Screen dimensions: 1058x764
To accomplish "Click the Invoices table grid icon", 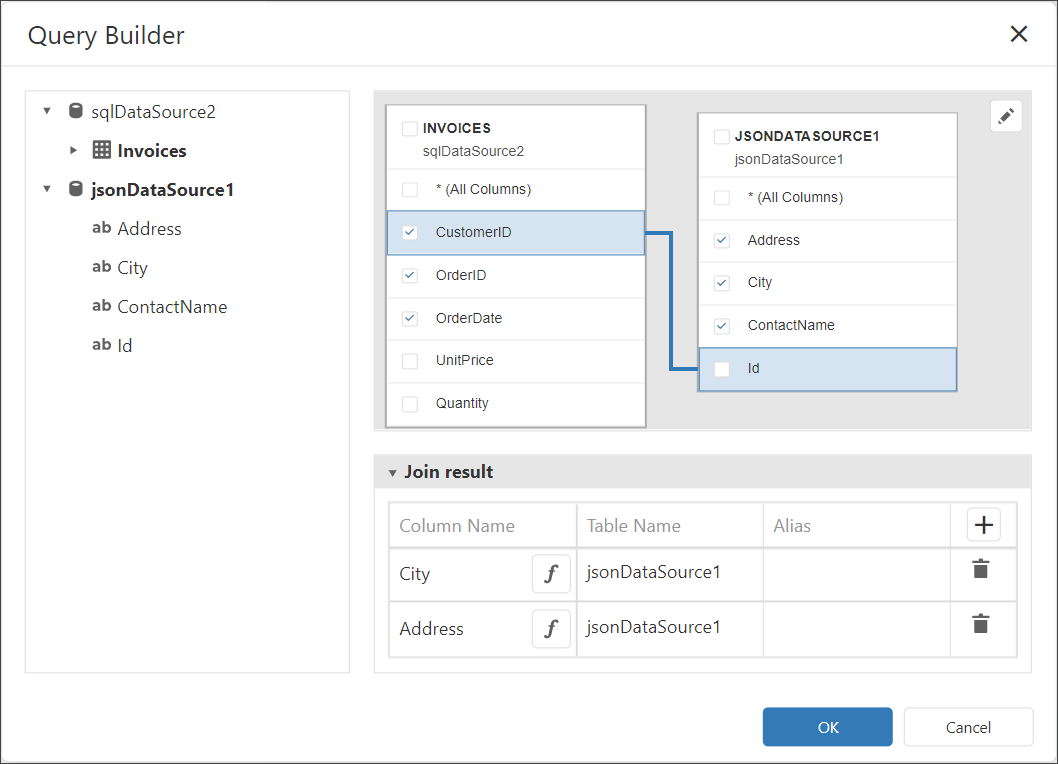I will 101,150.
